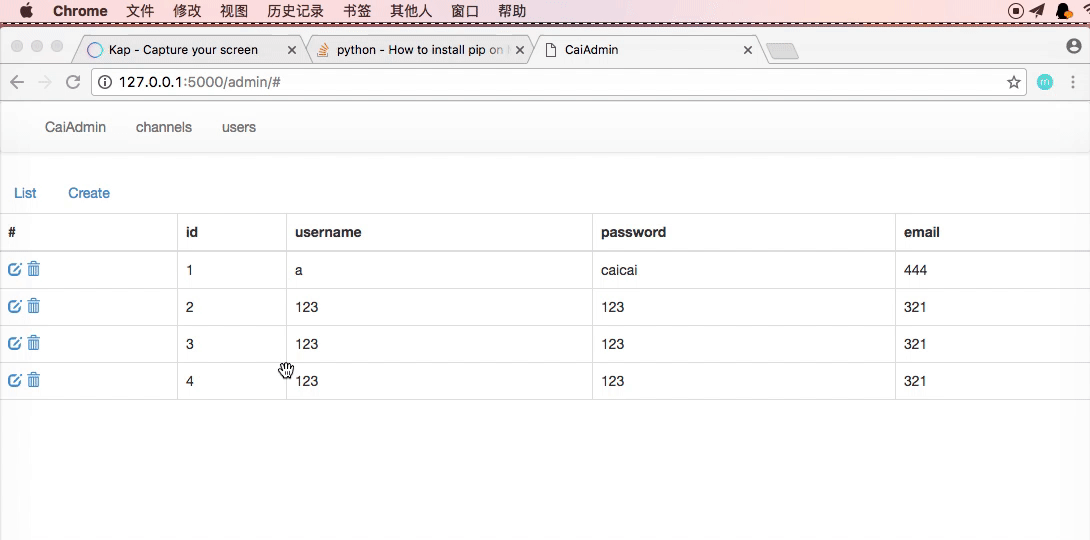The width and height of the screenshot is (1090, 540).
Task: Open the Chrome profile avatar icon
Action: (1073, 47)
